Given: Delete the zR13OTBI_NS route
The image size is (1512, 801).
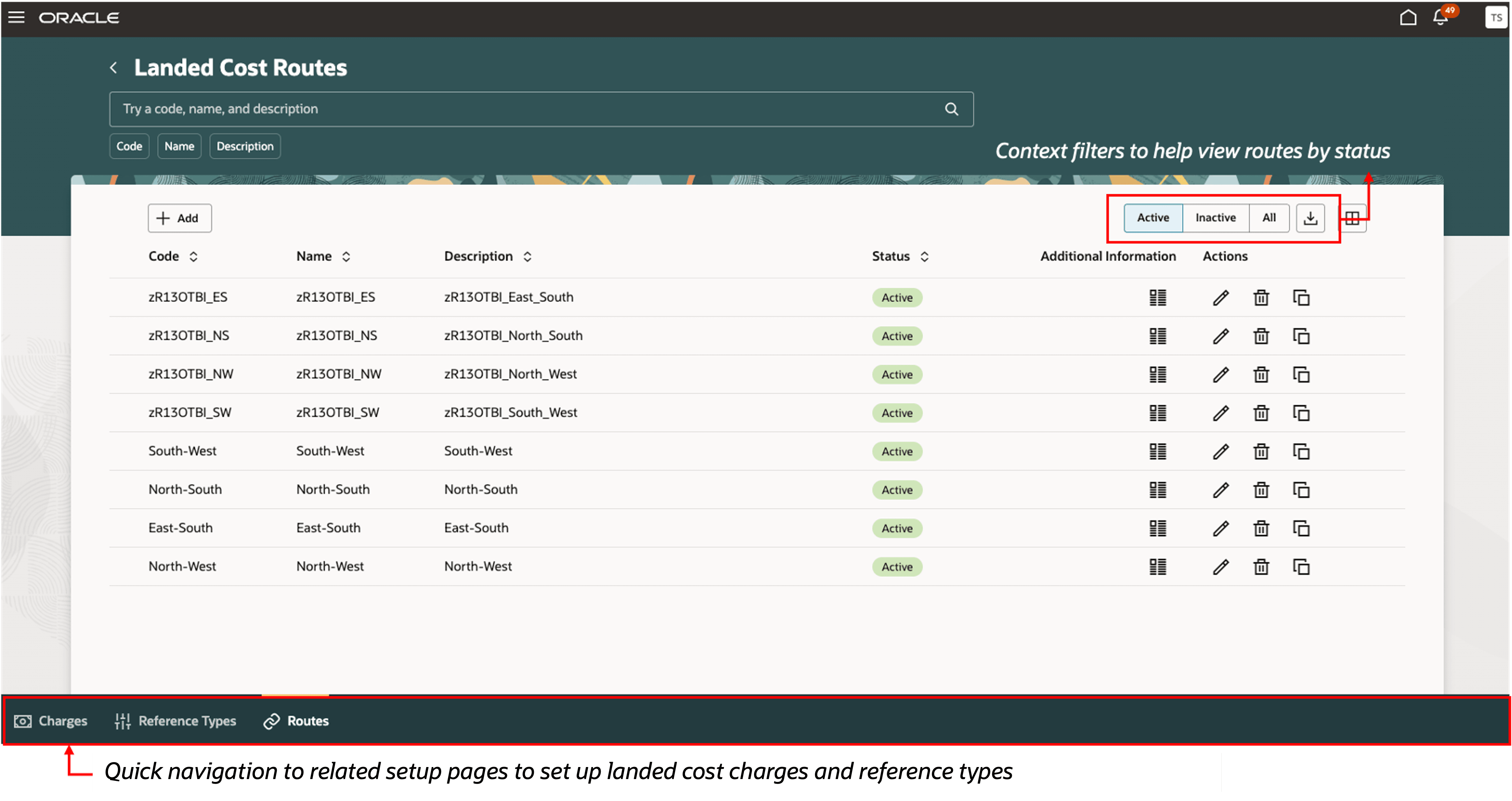Looking at the screenshot, I should pyautogui.click(x=1261, y=336).
